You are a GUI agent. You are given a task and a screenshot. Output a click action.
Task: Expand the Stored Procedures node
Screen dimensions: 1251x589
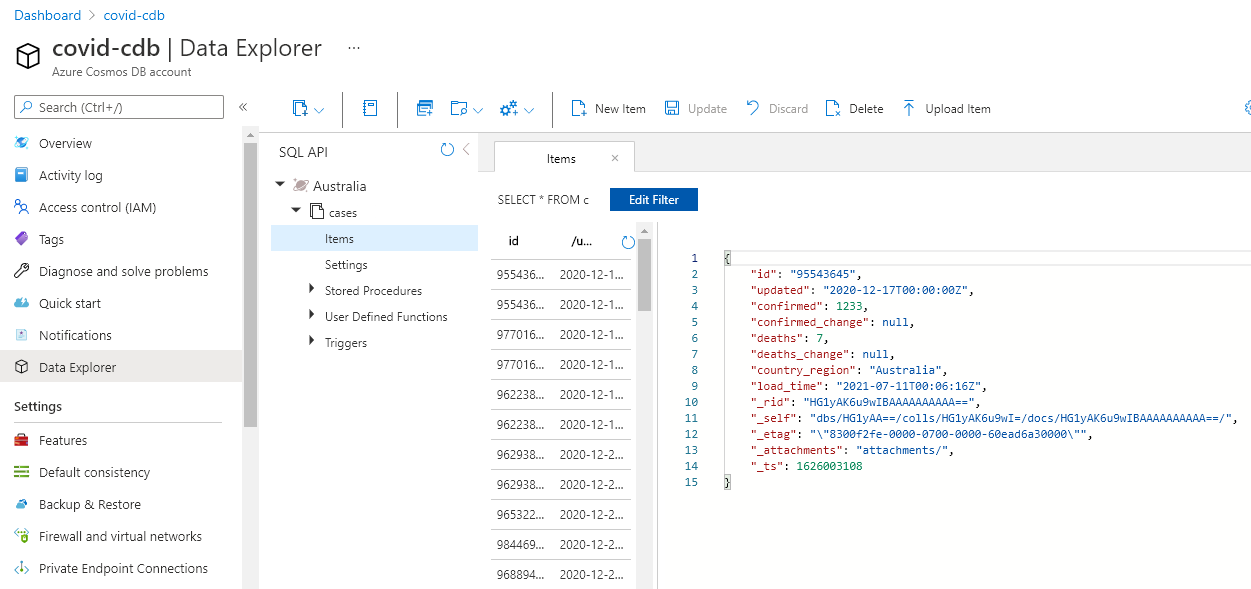pyautogui.click(x=312, y=290)
